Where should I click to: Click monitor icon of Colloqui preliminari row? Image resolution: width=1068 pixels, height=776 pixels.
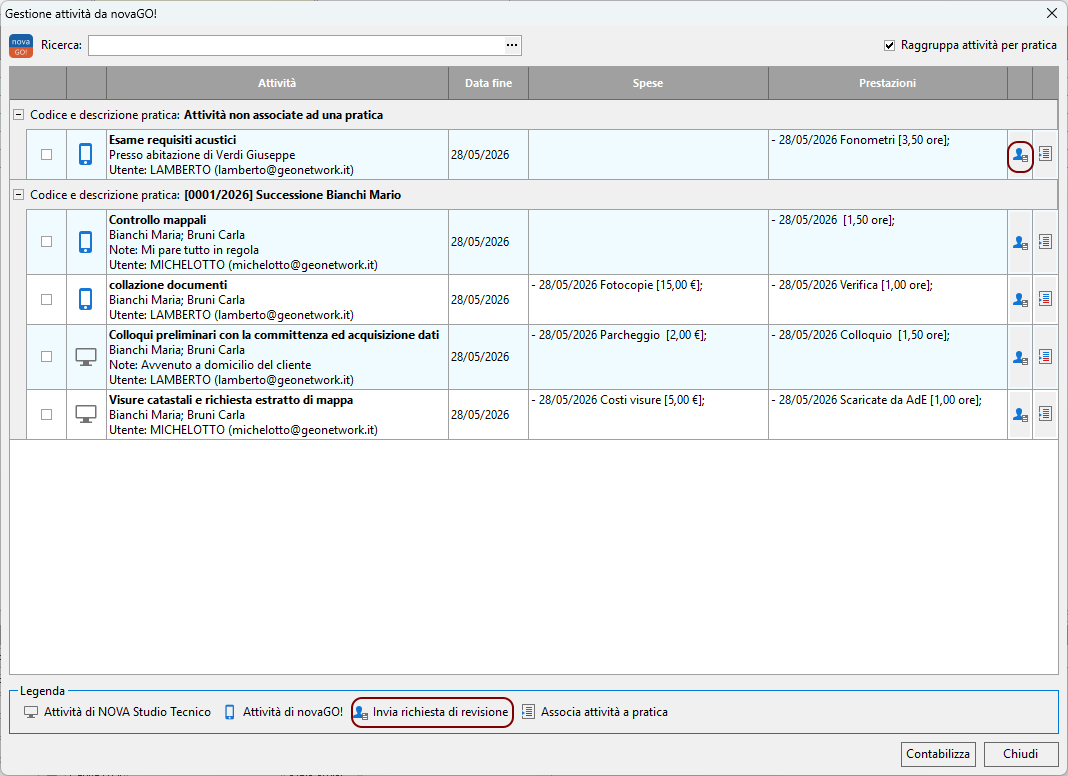[86, 357]
